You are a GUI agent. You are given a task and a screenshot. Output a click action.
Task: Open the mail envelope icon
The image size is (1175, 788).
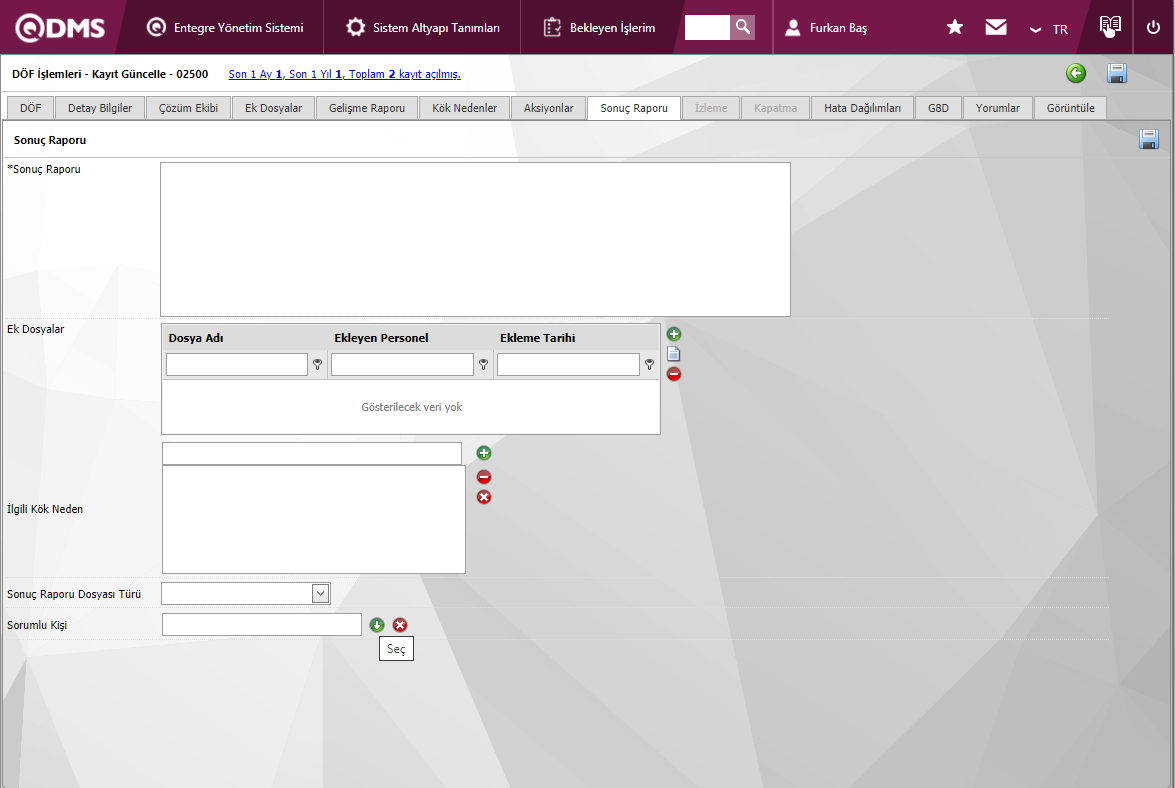[996, 28]
